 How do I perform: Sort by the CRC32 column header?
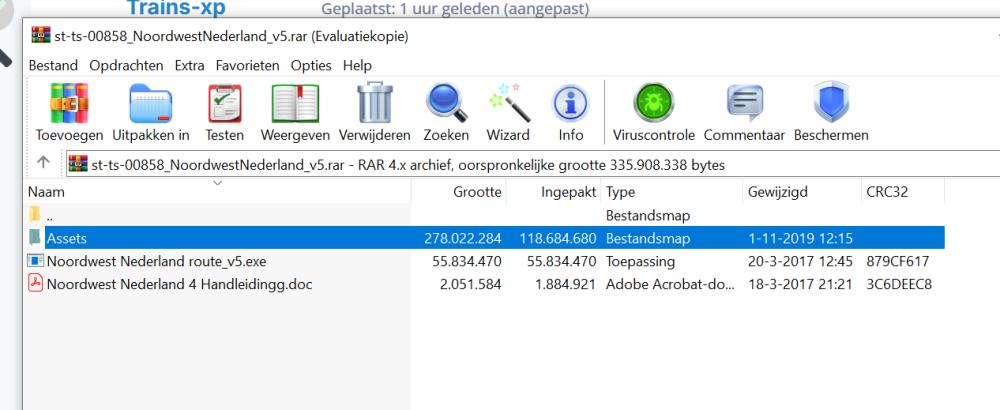[x=902, y=192]
